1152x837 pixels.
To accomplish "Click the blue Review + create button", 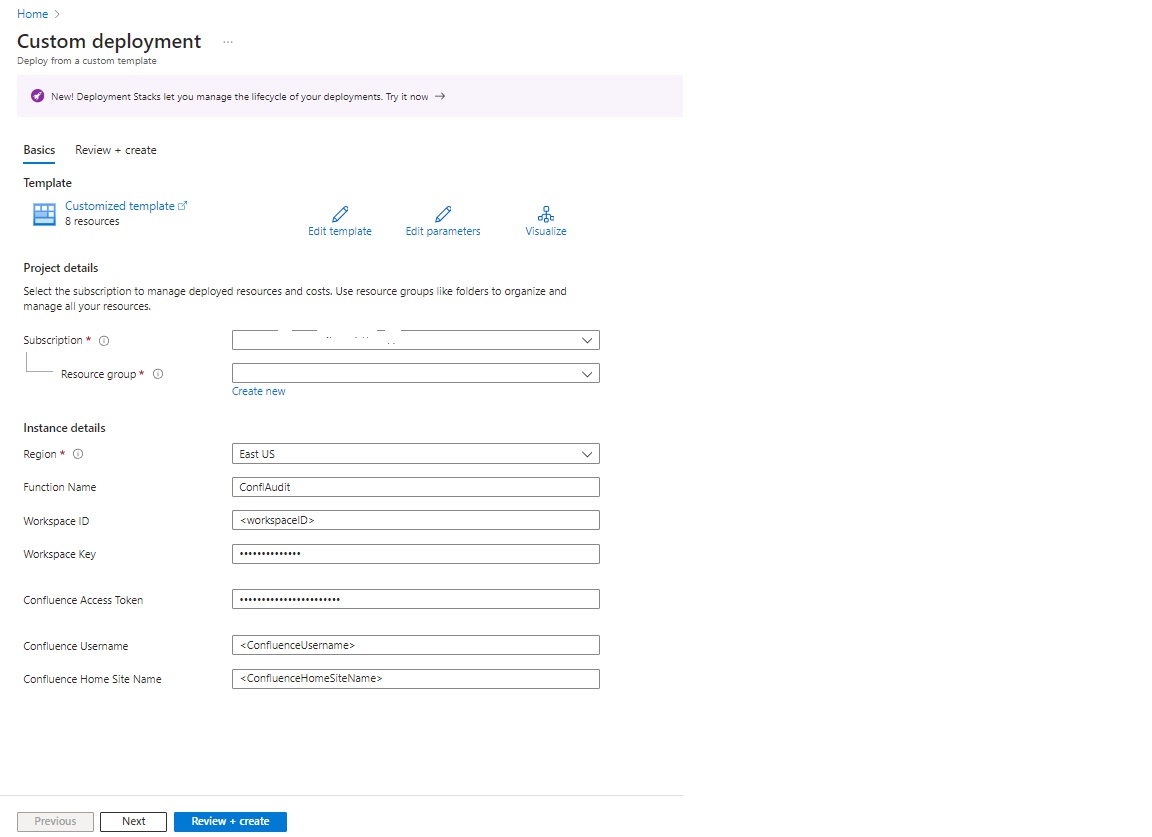I will pyautogui.click(x=230, y=822).
